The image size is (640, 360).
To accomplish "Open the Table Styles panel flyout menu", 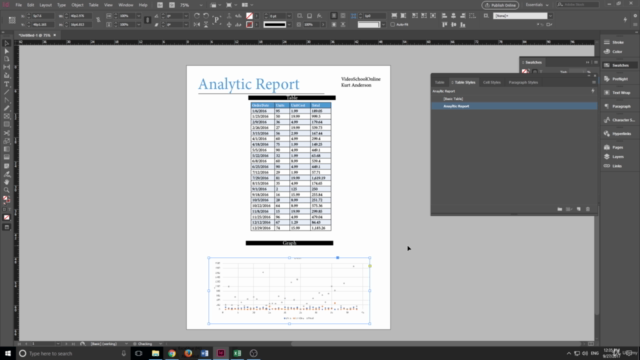I will pos(593,82).
